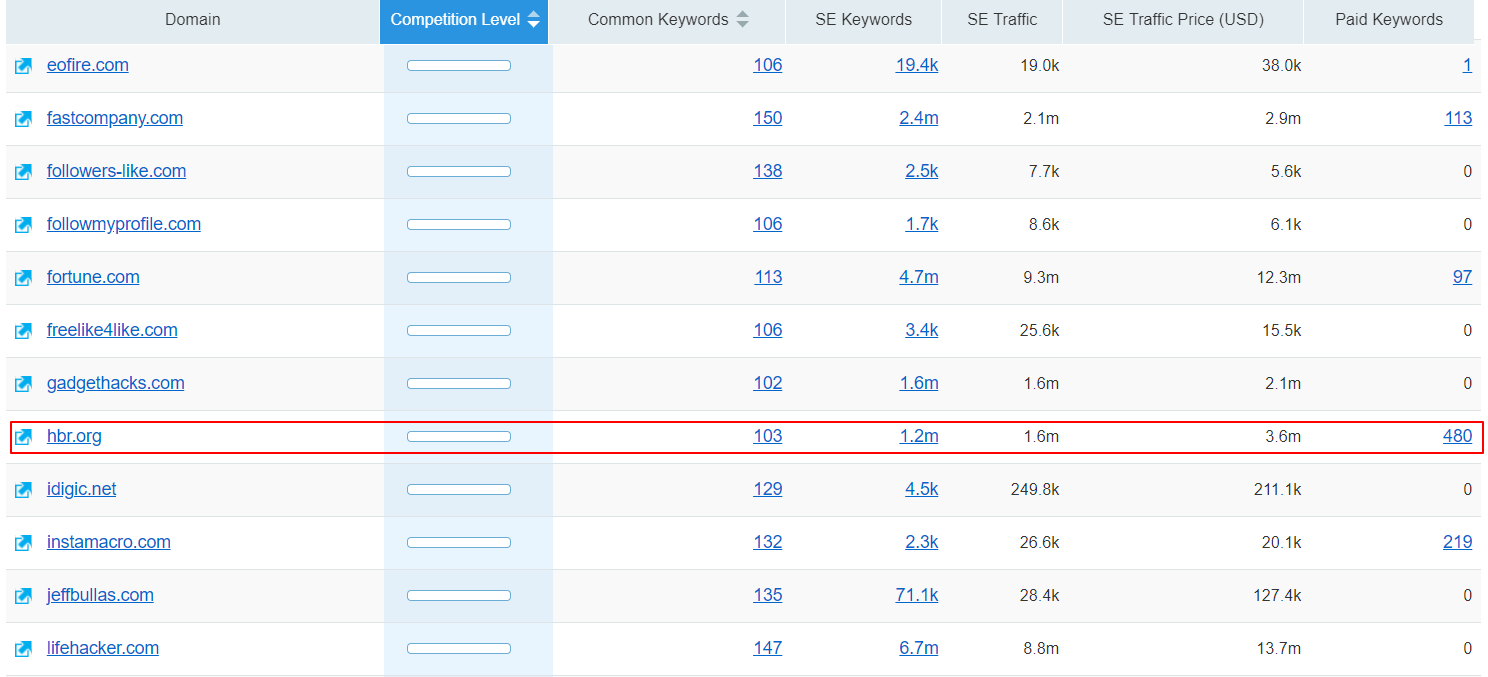1488x677 pixels.
Task: Open 150 common keywords for fastcompany.com
Action: pos(767,118)
